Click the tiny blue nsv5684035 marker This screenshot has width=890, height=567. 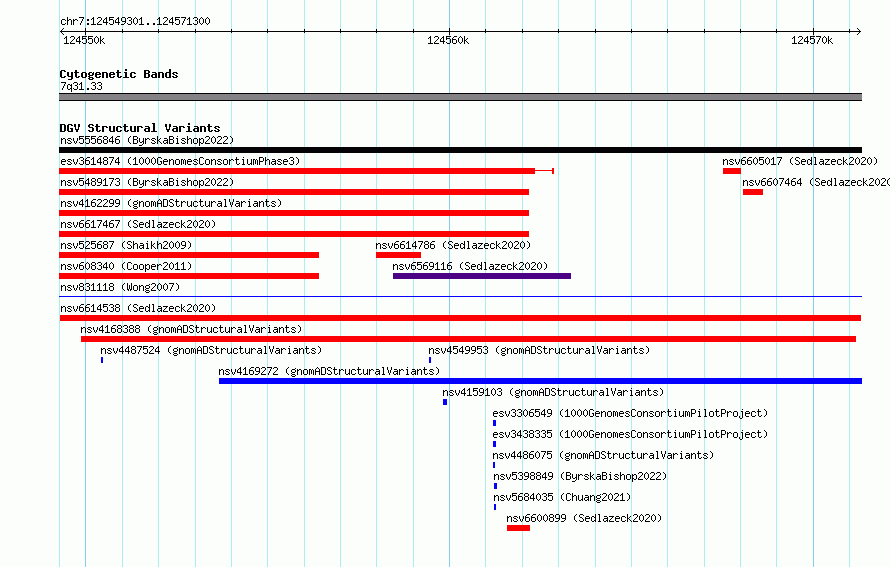pos(495,507)
